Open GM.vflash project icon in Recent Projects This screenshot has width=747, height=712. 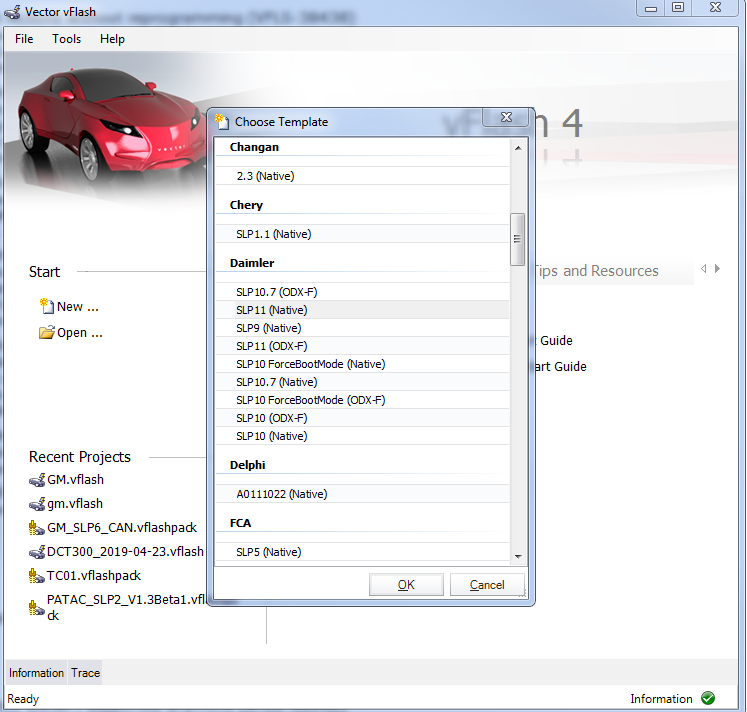pyautogui.click(x=38, y=480)
